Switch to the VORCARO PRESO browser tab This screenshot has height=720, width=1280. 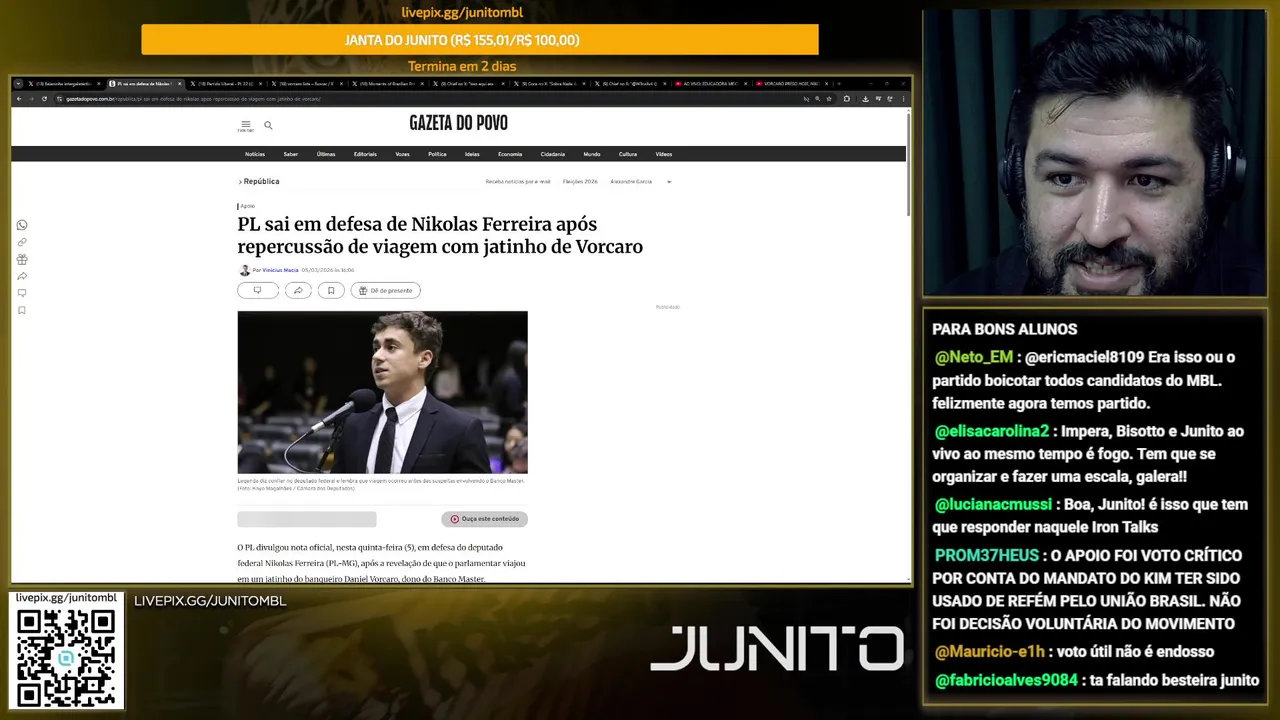point(791,84)
